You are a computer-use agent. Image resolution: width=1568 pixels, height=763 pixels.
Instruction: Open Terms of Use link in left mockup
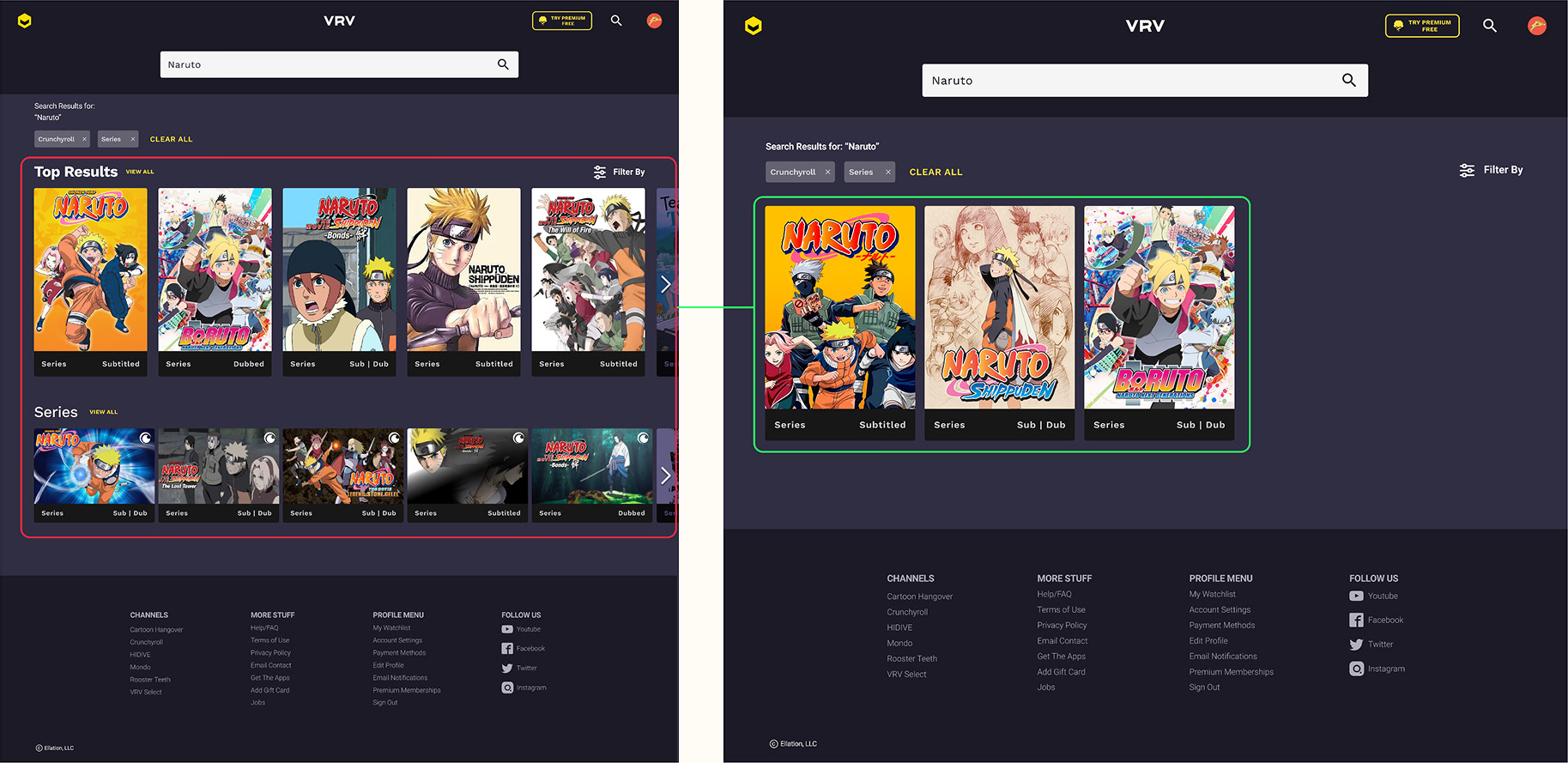pyautogui.click(x=269, y=640)
